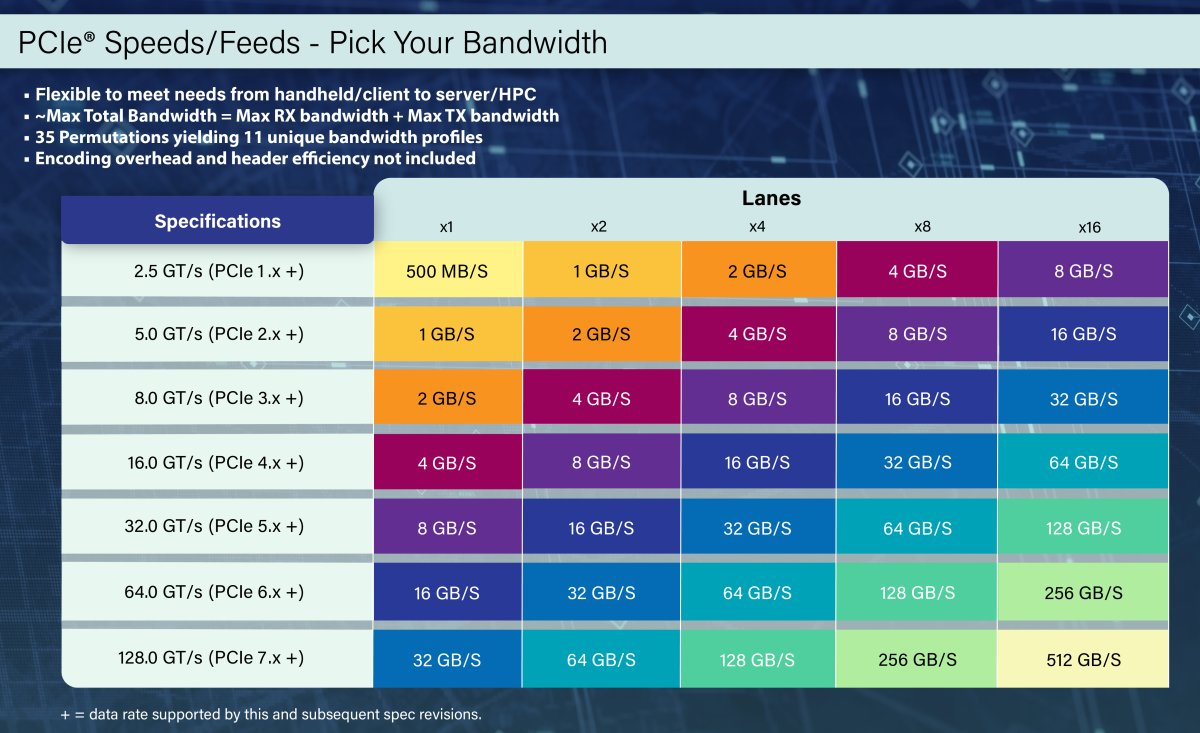Click the PCIe Speeds/Feeds title text

coord(313,42)
